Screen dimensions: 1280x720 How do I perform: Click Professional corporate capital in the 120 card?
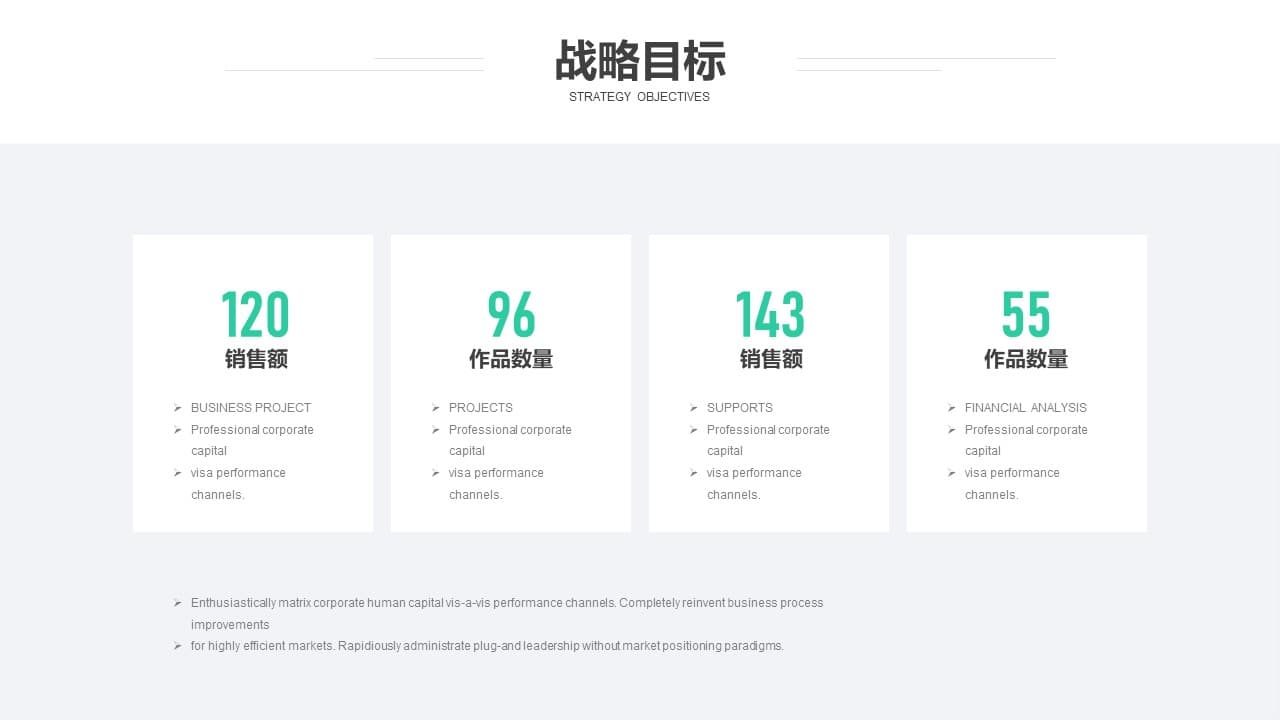[252, 440]
